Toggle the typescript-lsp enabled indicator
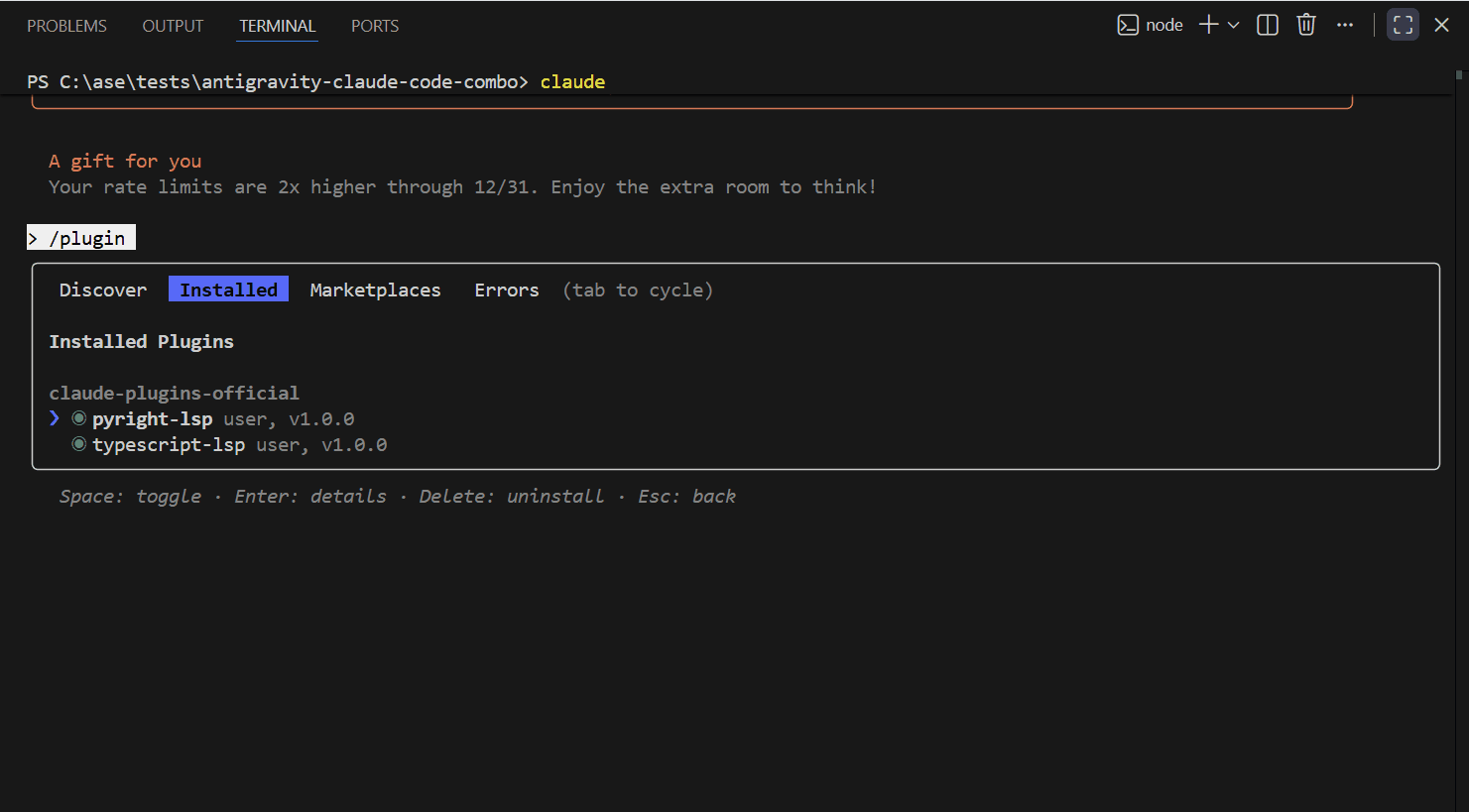 coord(79,444)
